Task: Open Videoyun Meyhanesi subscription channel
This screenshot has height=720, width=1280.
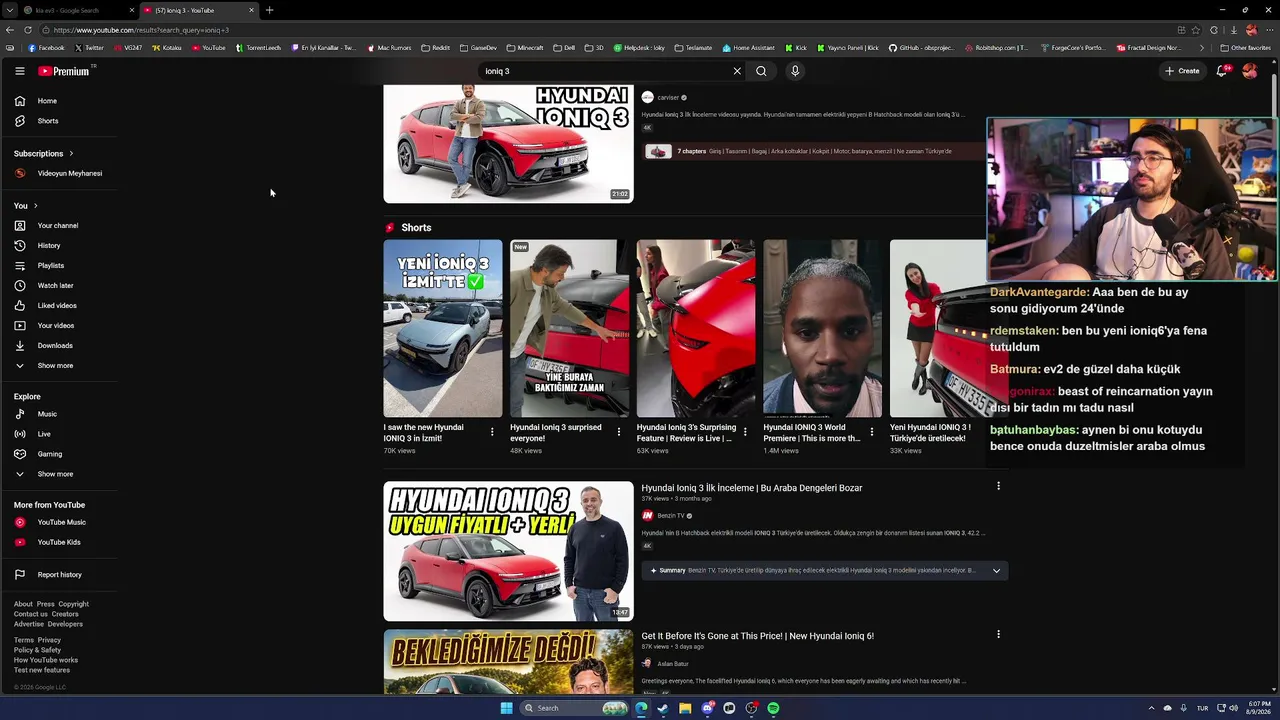Action: 58,173
